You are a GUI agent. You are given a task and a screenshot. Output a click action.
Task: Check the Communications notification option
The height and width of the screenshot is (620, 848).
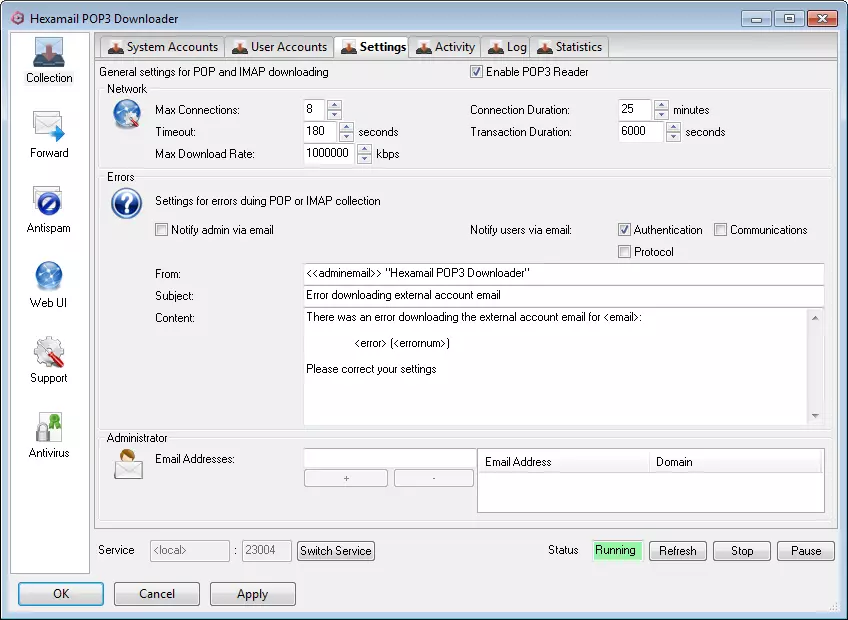tap(721, 230)
